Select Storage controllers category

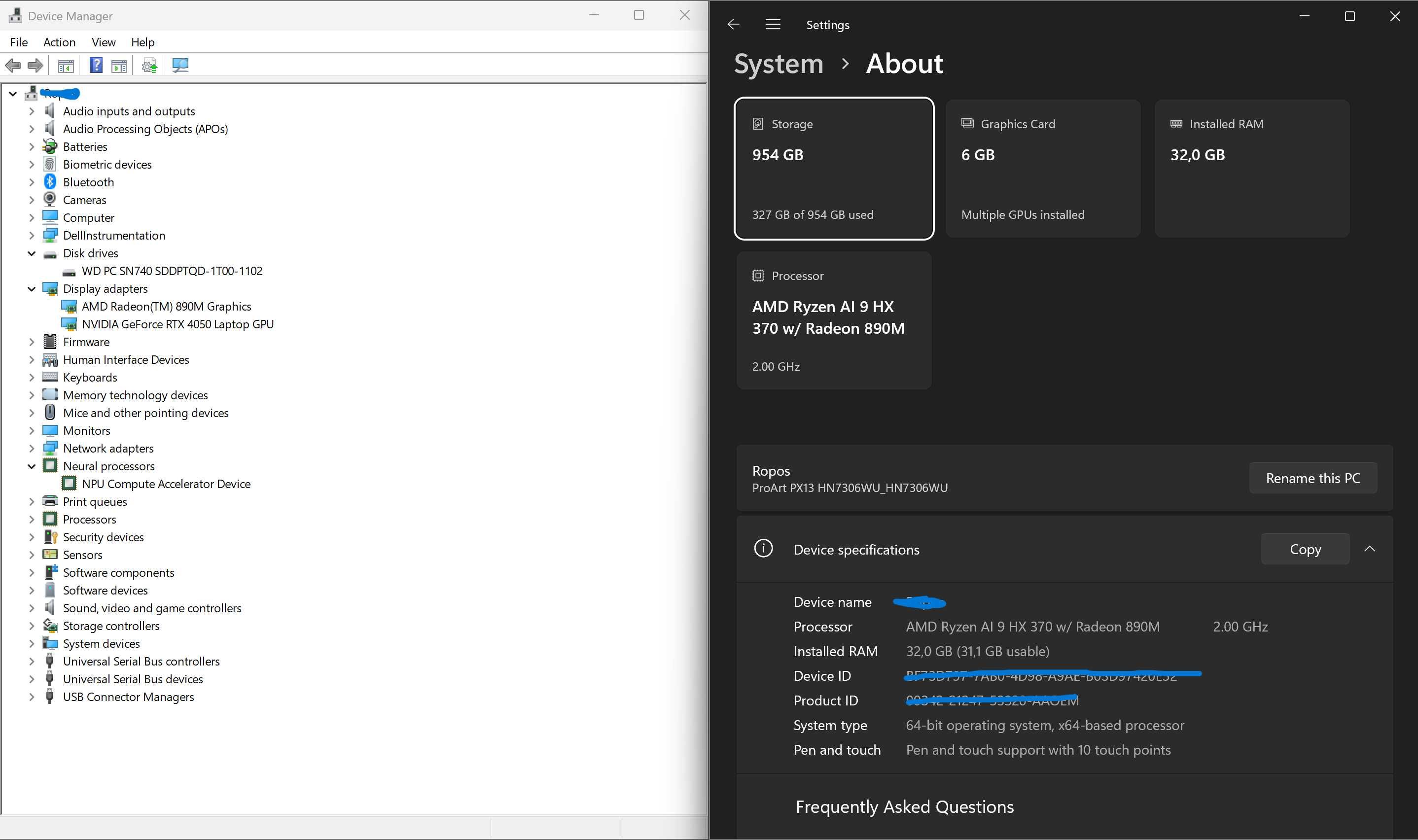pos(111,626)
